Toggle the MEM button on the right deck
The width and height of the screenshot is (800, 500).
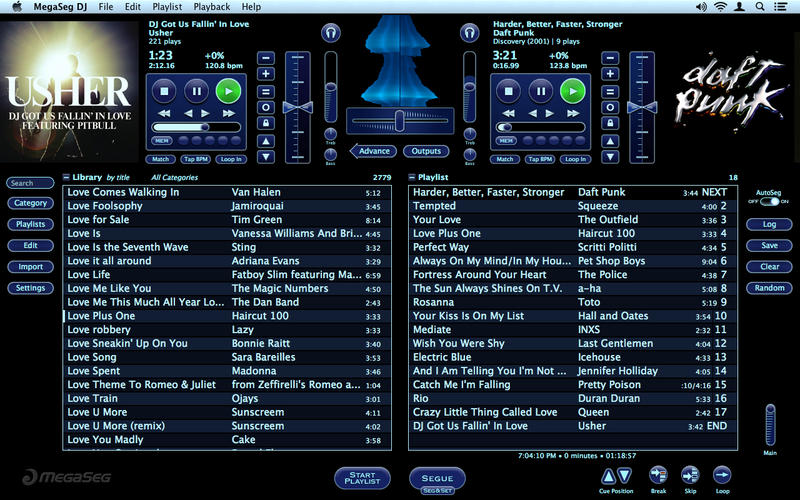[505, 141]
